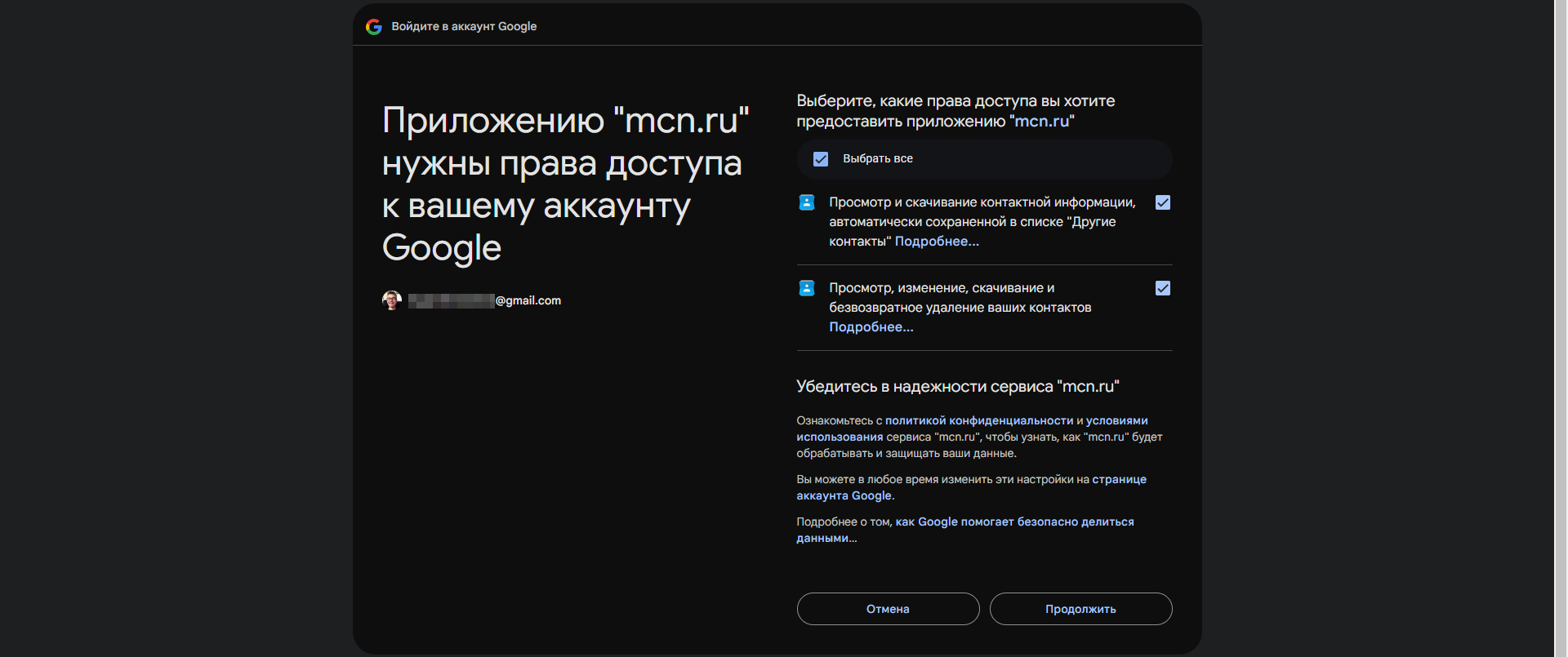Open the "странице аккаунта Google" link
The height and width of the screenshot is (657, 1568).
(x=1119, y=480)
